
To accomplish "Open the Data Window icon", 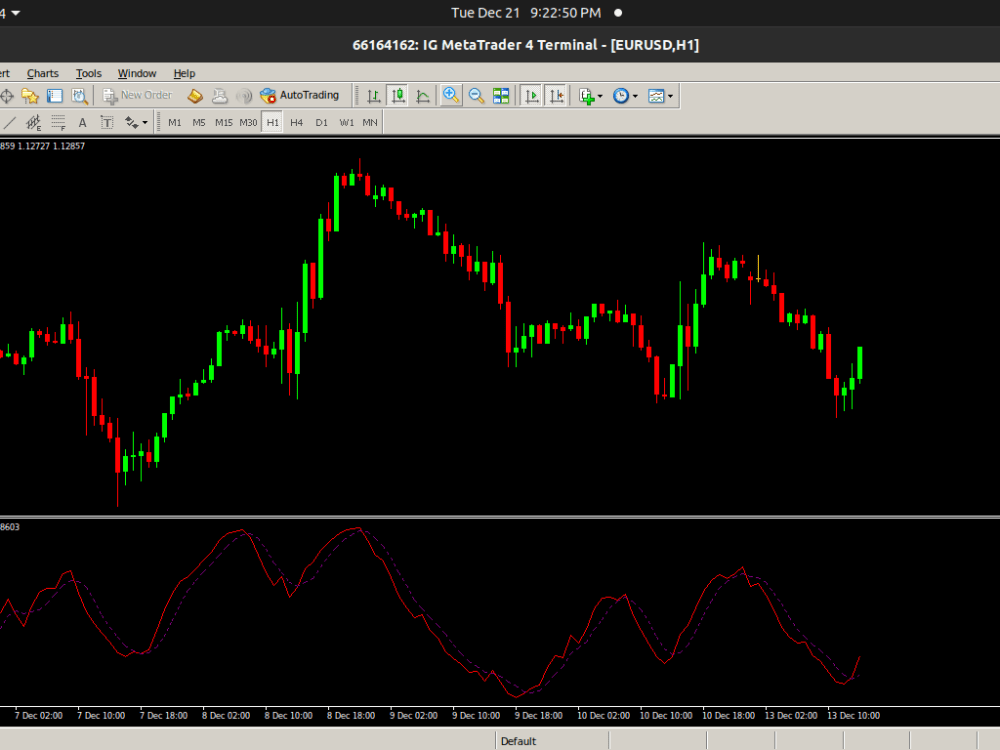I will (x=55, y=96).
